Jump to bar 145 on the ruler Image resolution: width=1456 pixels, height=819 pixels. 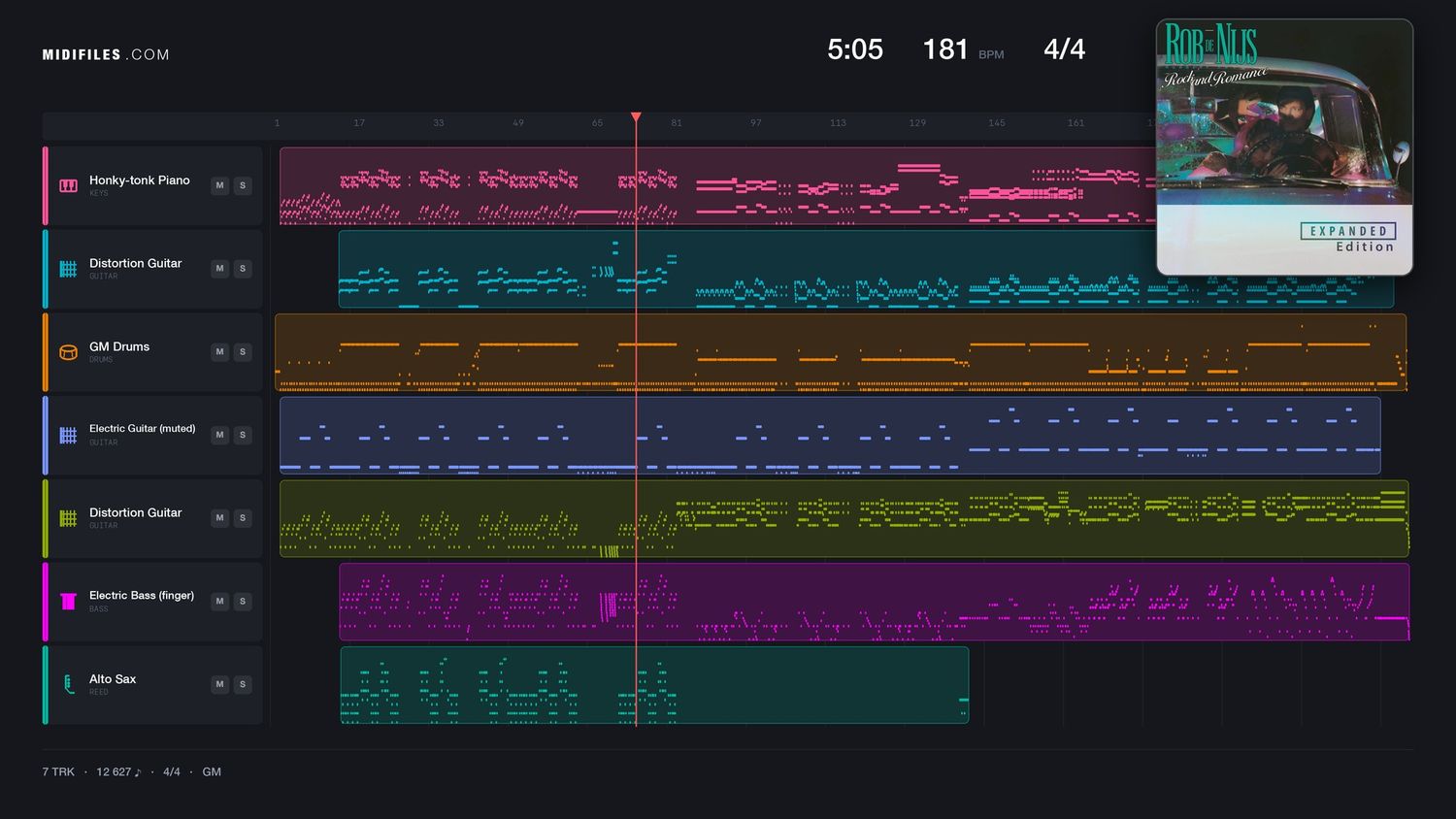(x=997, y=123)
